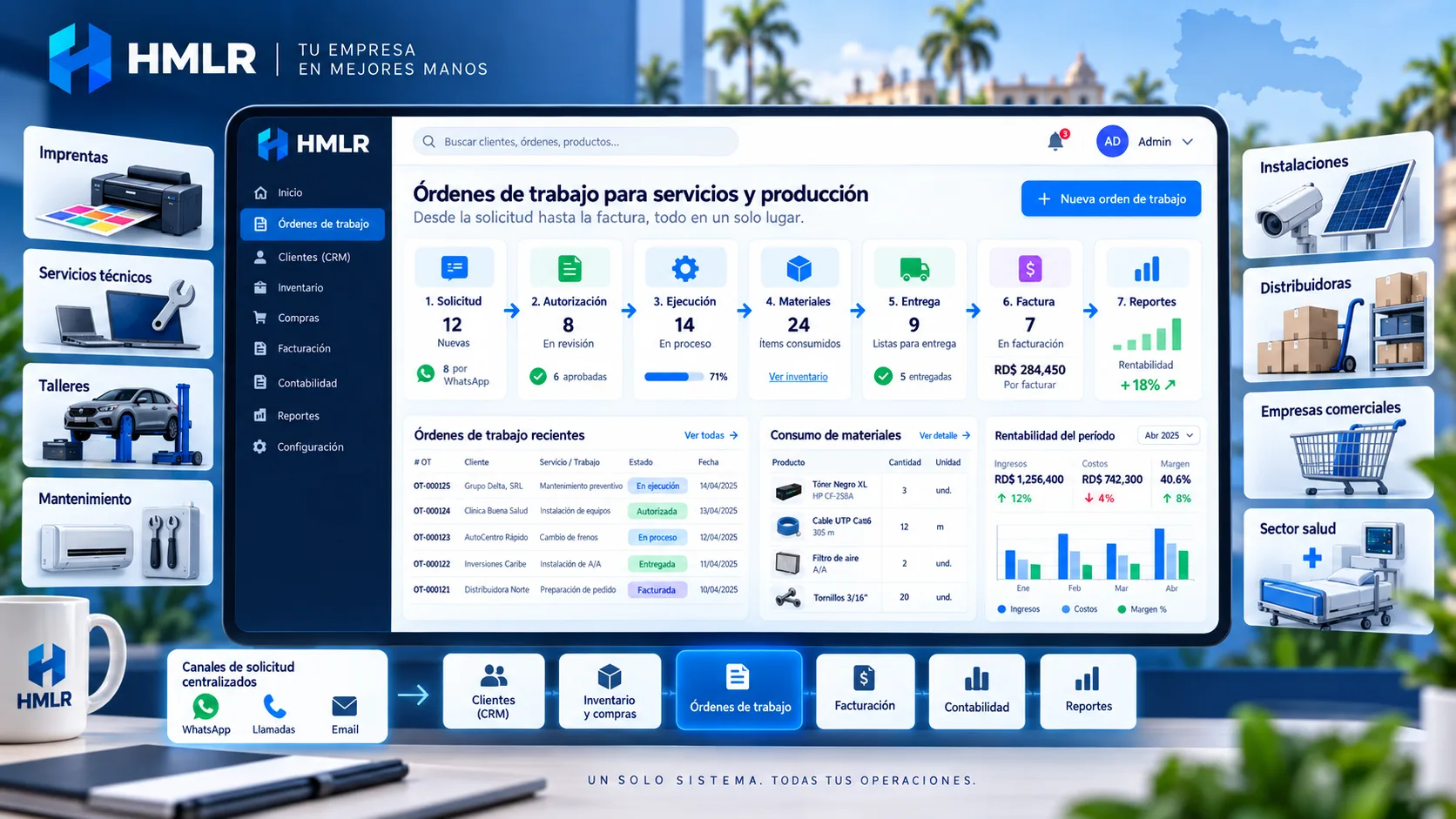The height and width of the screenshot is (819, 1456).
Task: Click the Configuración gear icon in sidebar
Action: (260, 446)
